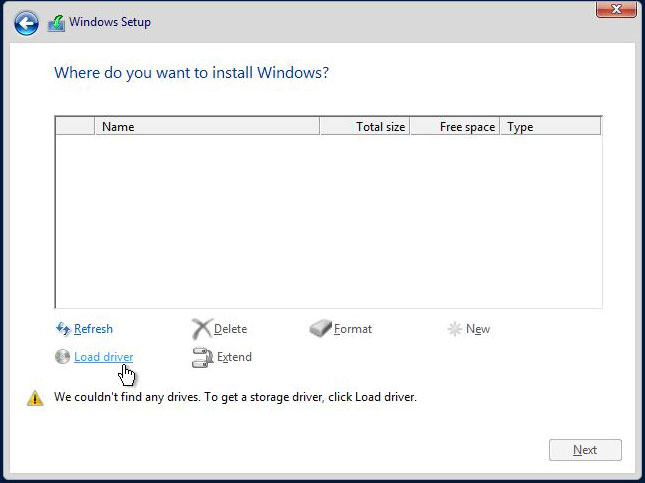Click the Delete red X icon
This screenshot has height=483, width=645.
coord(201,329)
